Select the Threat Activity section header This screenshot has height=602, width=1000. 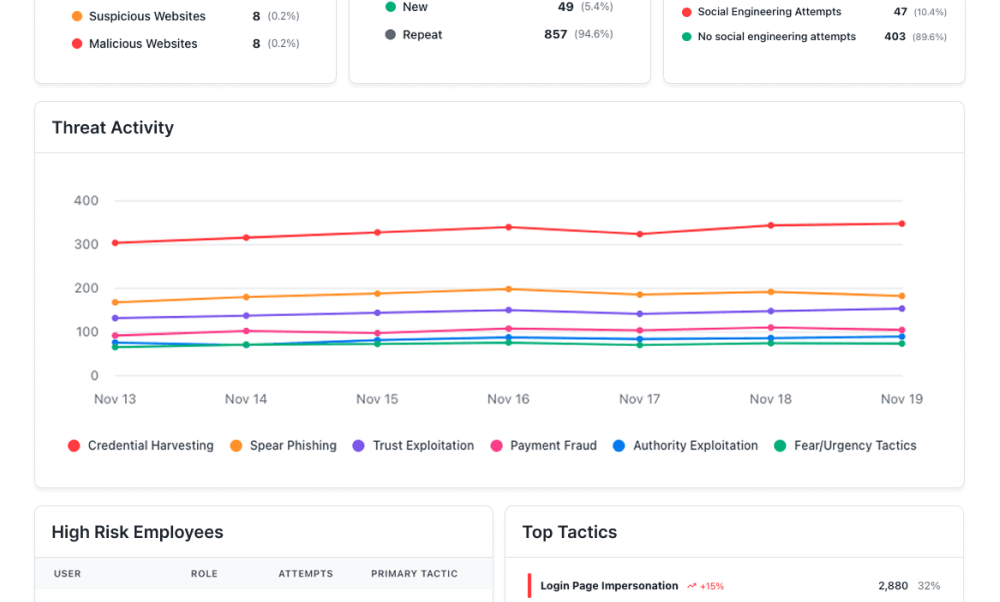click(112, 128)
